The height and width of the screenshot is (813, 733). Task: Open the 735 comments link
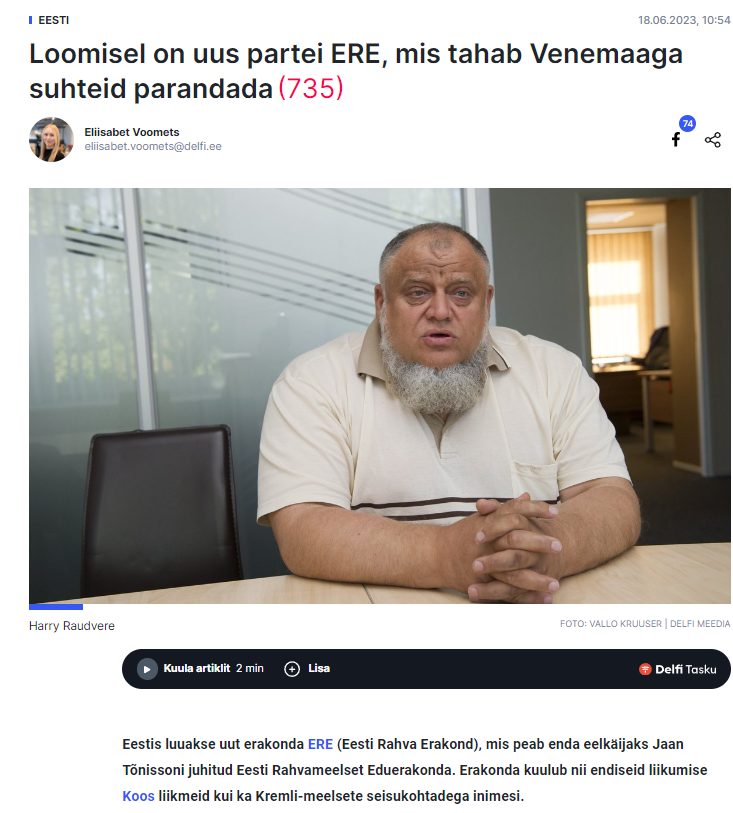point(311,88)
